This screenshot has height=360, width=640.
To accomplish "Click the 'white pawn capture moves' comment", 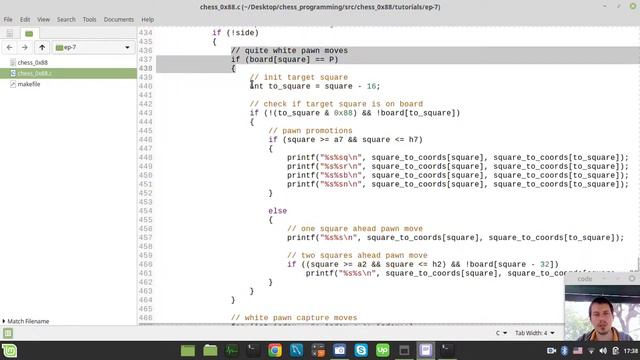I will click(x=294, y=318).
